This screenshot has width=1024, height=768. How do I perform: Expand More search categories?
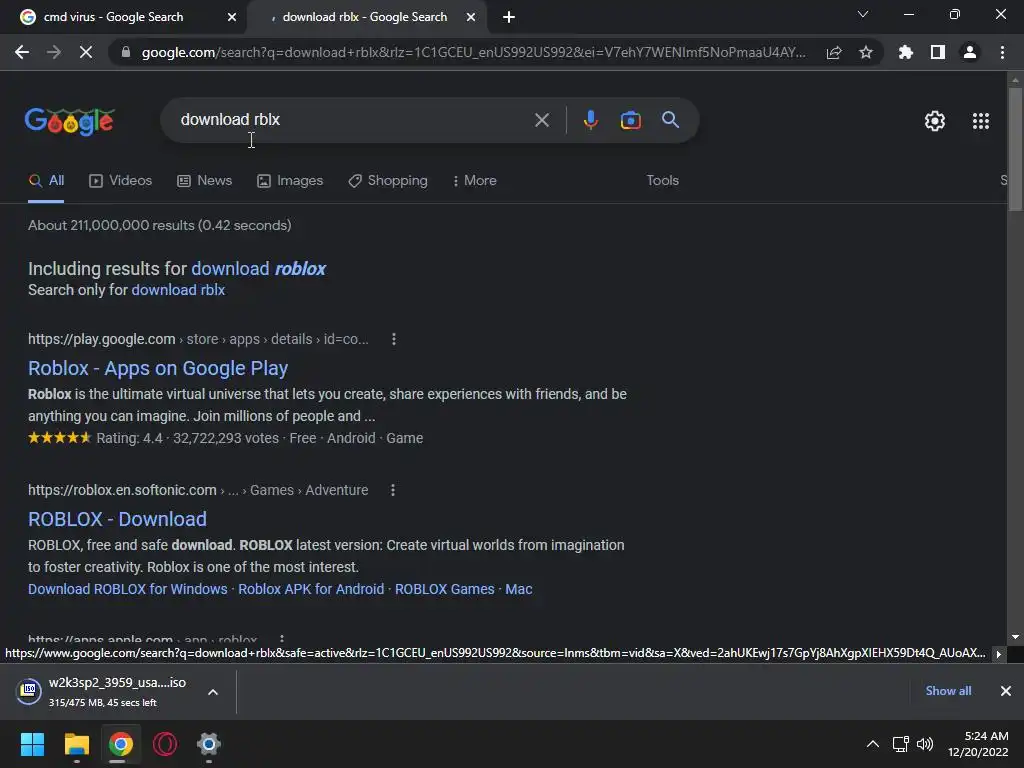coord(475,181)
